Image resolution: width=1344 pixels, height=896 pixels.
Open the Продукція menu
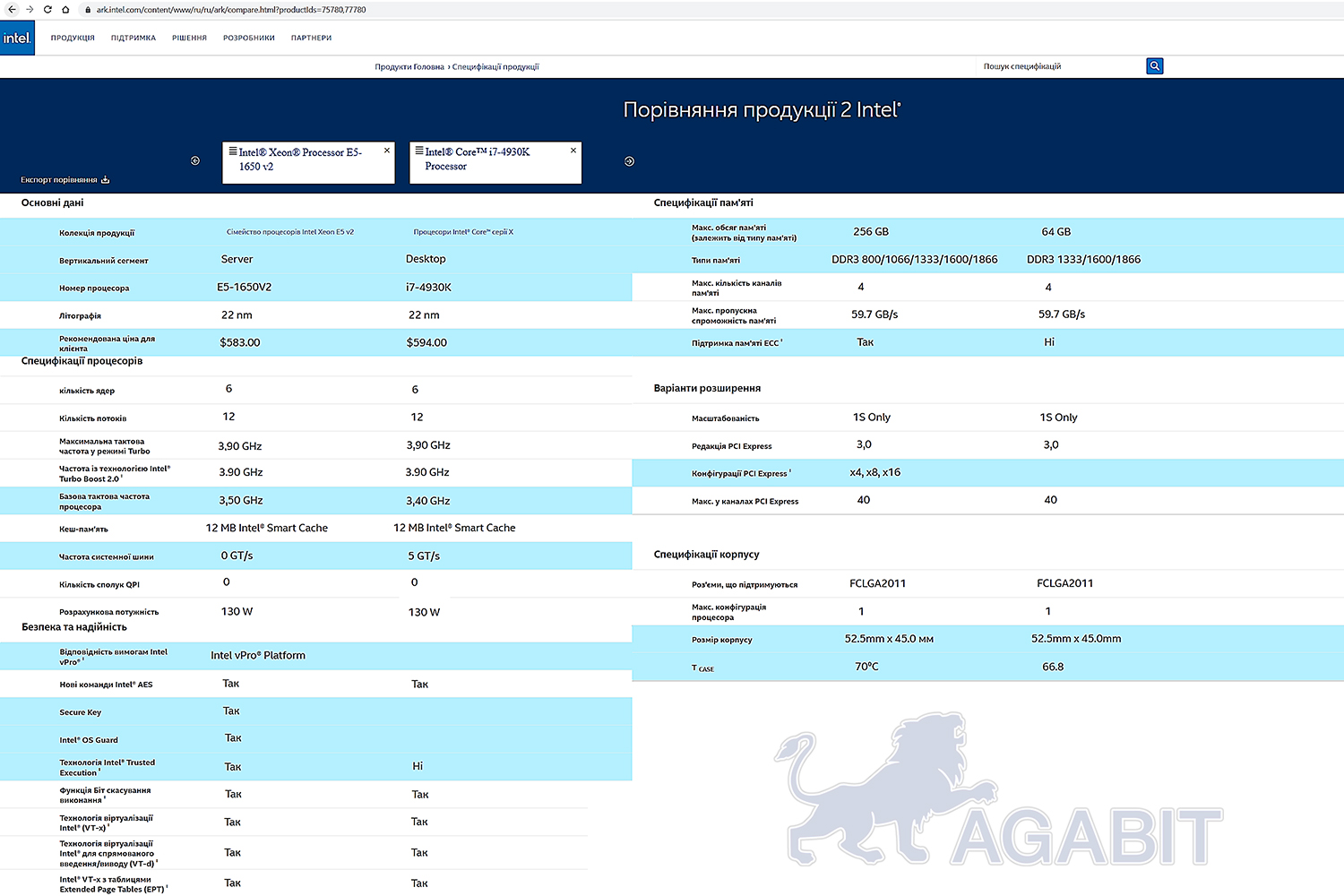(x=73, y=39)
